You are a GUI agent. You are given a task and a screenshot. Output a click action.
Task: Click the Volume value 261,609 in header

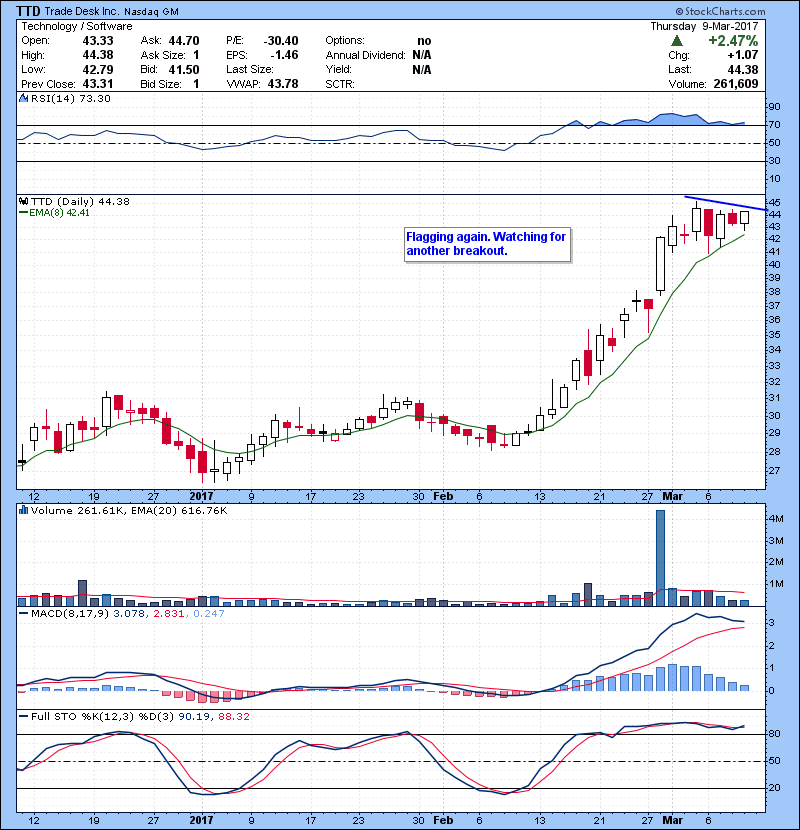tap(735, 84)
